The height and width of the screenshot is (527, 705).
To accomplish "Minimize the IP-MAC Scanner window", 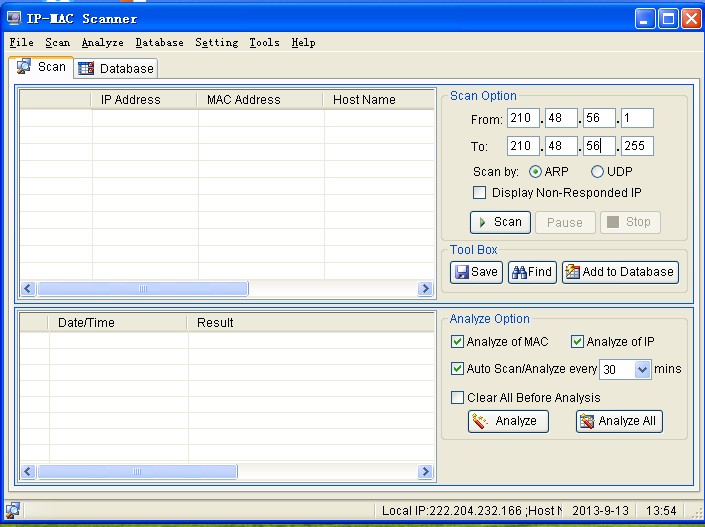I will (645, 19).
